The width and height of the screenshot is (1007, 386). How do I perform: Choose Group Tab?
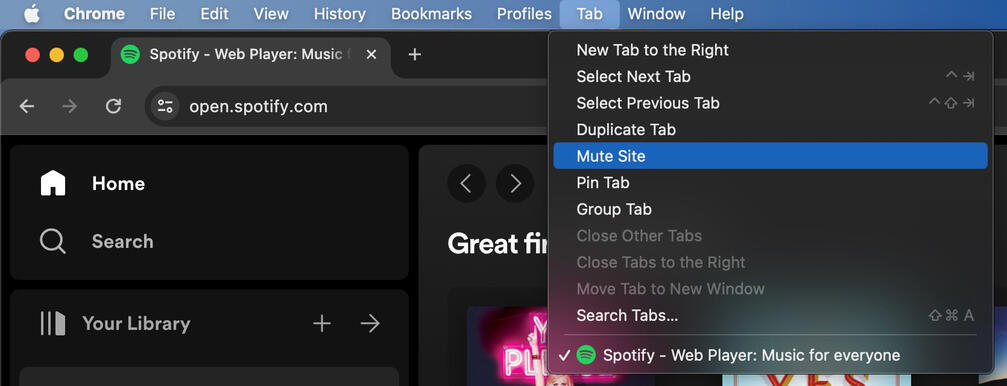[x=770, y=209]
